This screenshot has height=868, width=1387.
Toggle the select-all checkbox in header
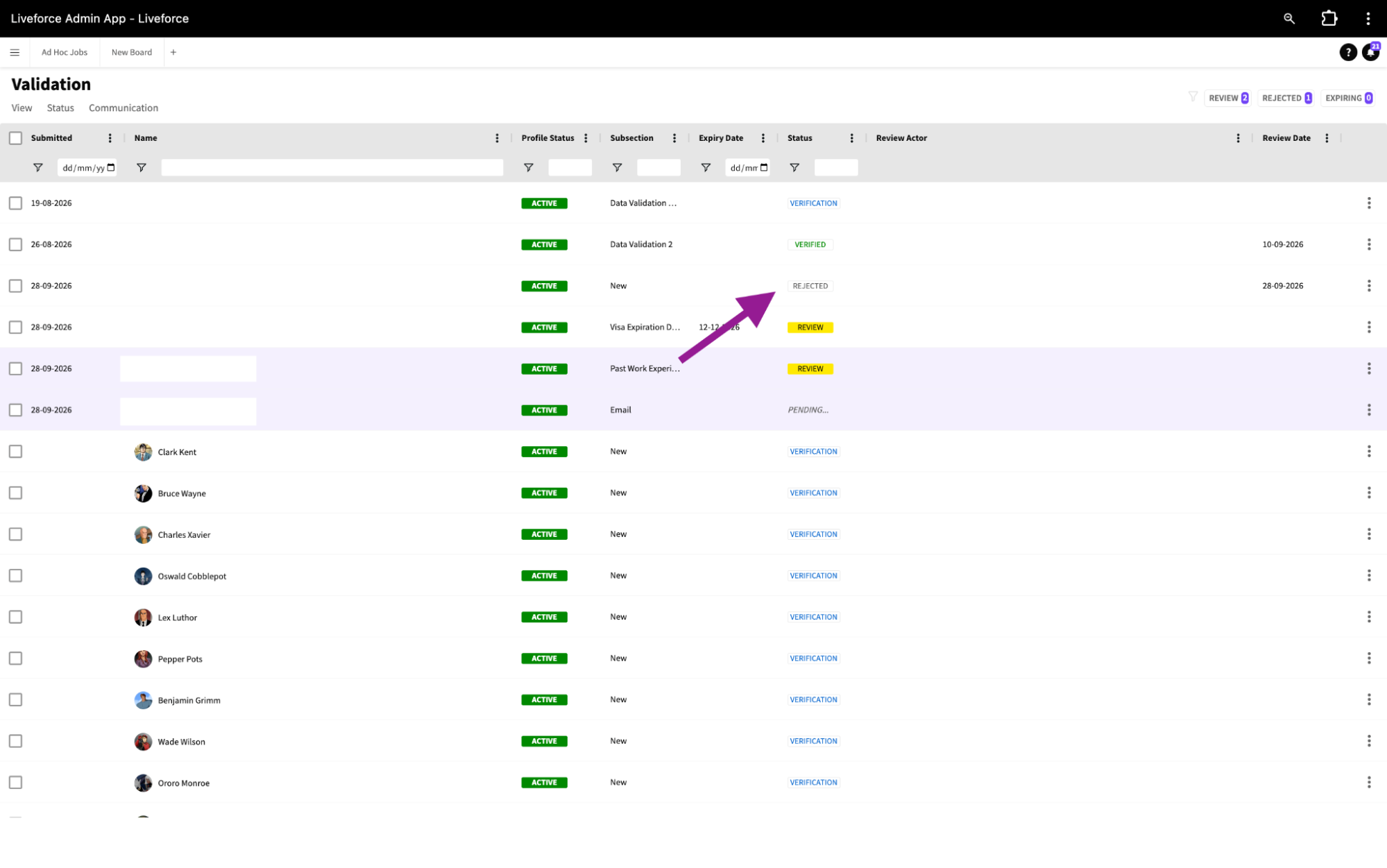[15, 138]
